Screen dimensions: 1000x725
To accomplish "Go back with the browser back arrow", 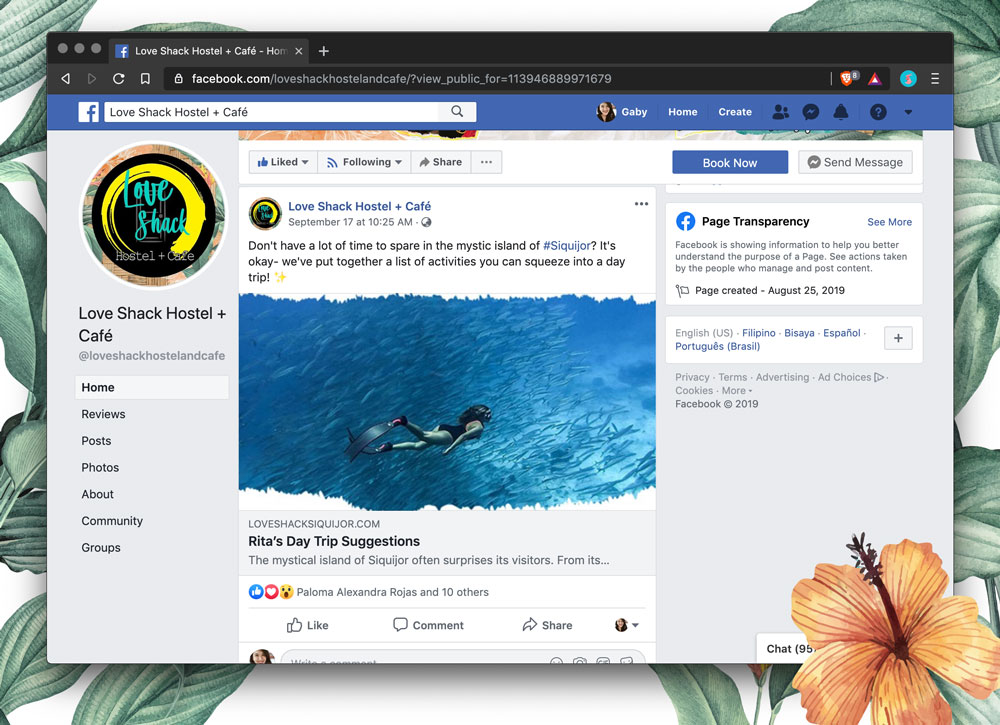I will [x=66, y=78].
